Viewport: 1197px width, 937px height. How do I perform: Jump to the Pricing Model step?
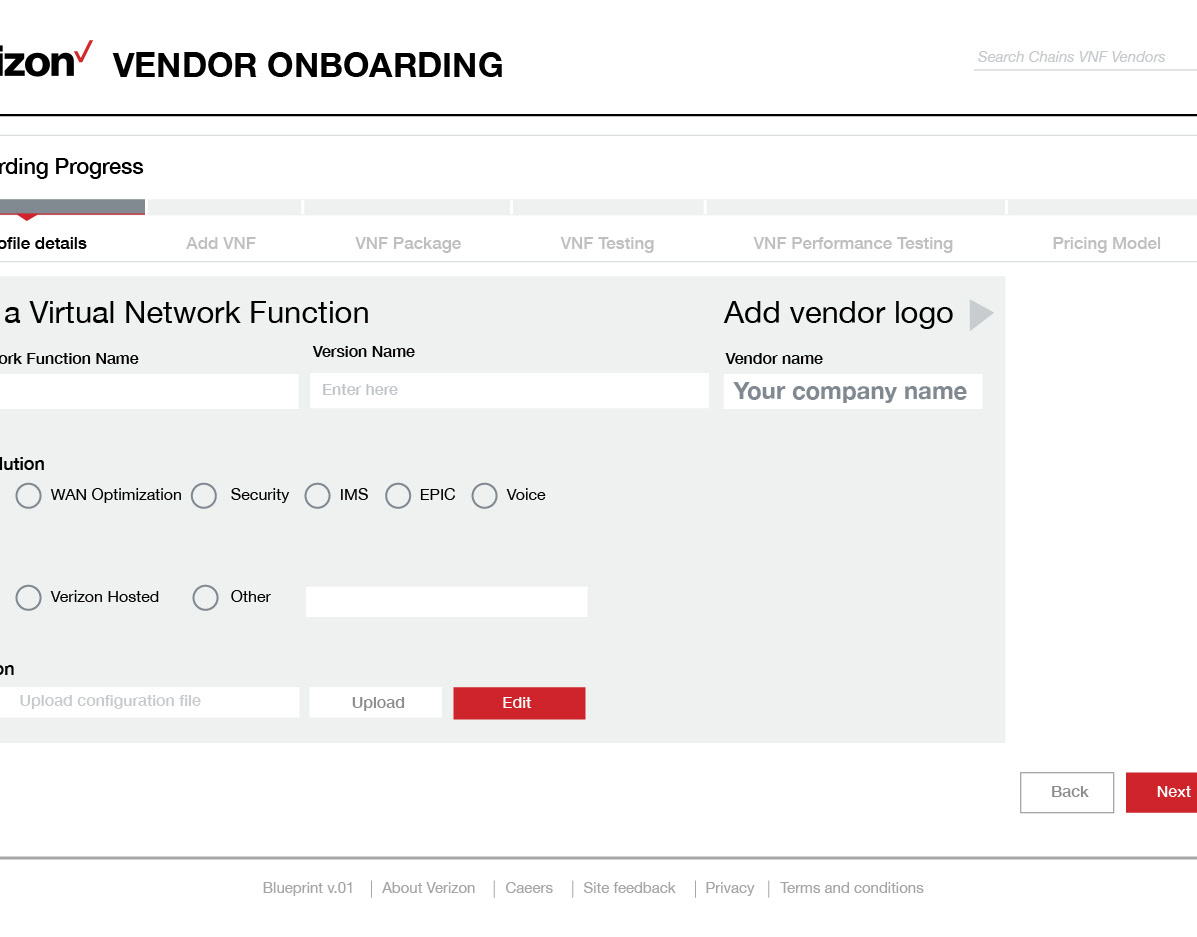(x=1106, y=244)
